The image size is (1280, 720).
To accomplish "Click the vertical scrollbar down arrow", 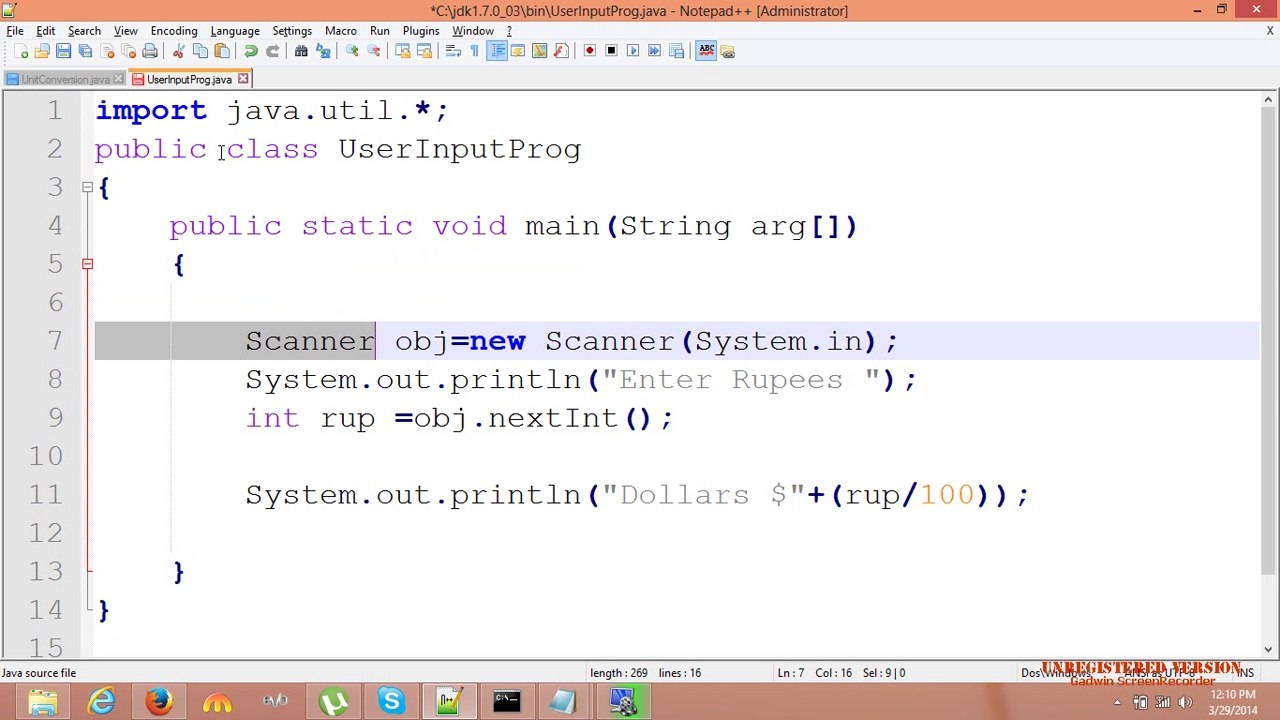I will tap(1269, 649).
